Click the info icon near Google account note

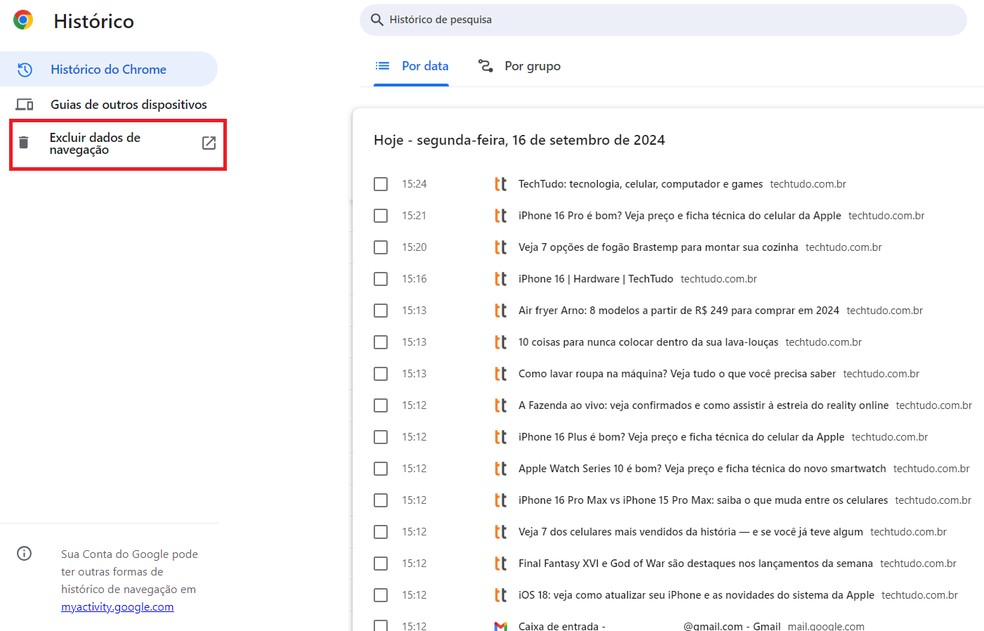(x=25, y=554)
